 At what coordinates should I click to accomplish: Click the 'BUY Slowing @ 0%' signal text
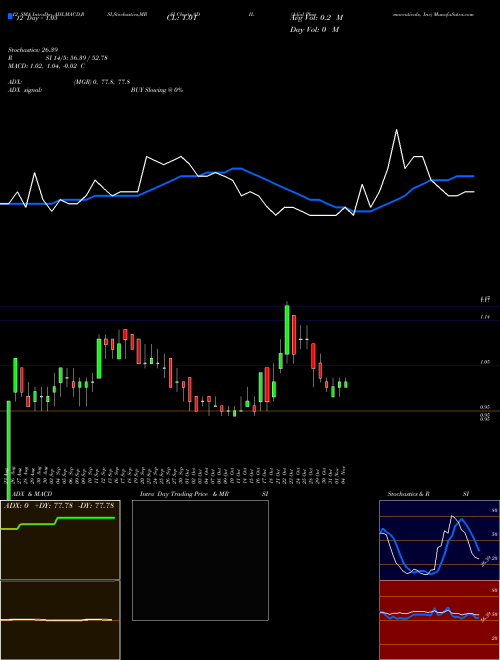[157, 90]
